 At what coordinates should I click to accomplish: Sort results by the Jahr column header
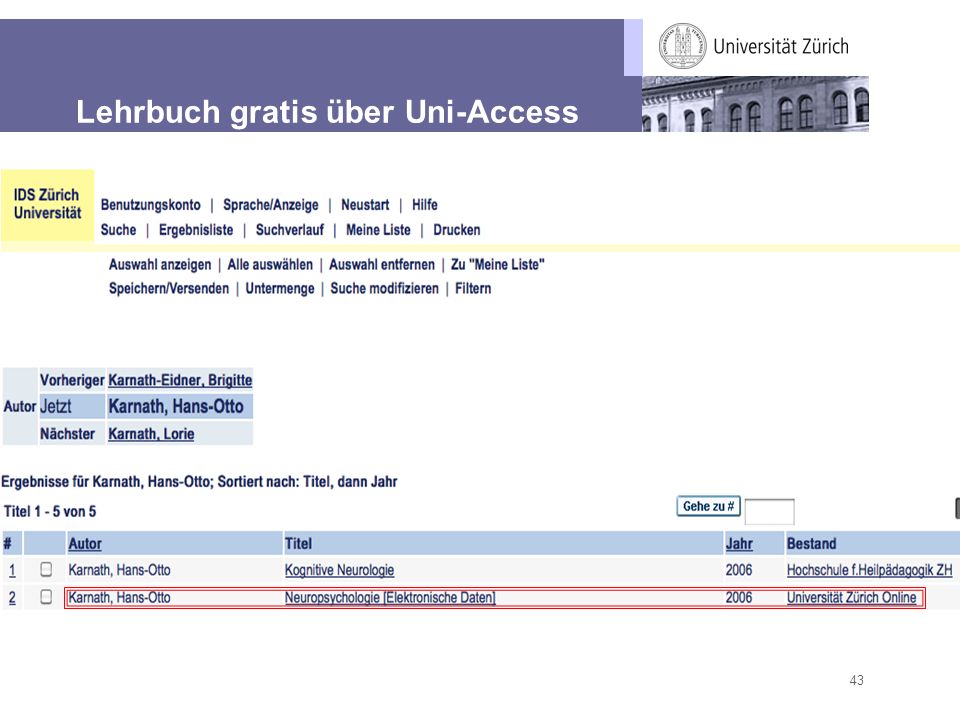[739, 544]
